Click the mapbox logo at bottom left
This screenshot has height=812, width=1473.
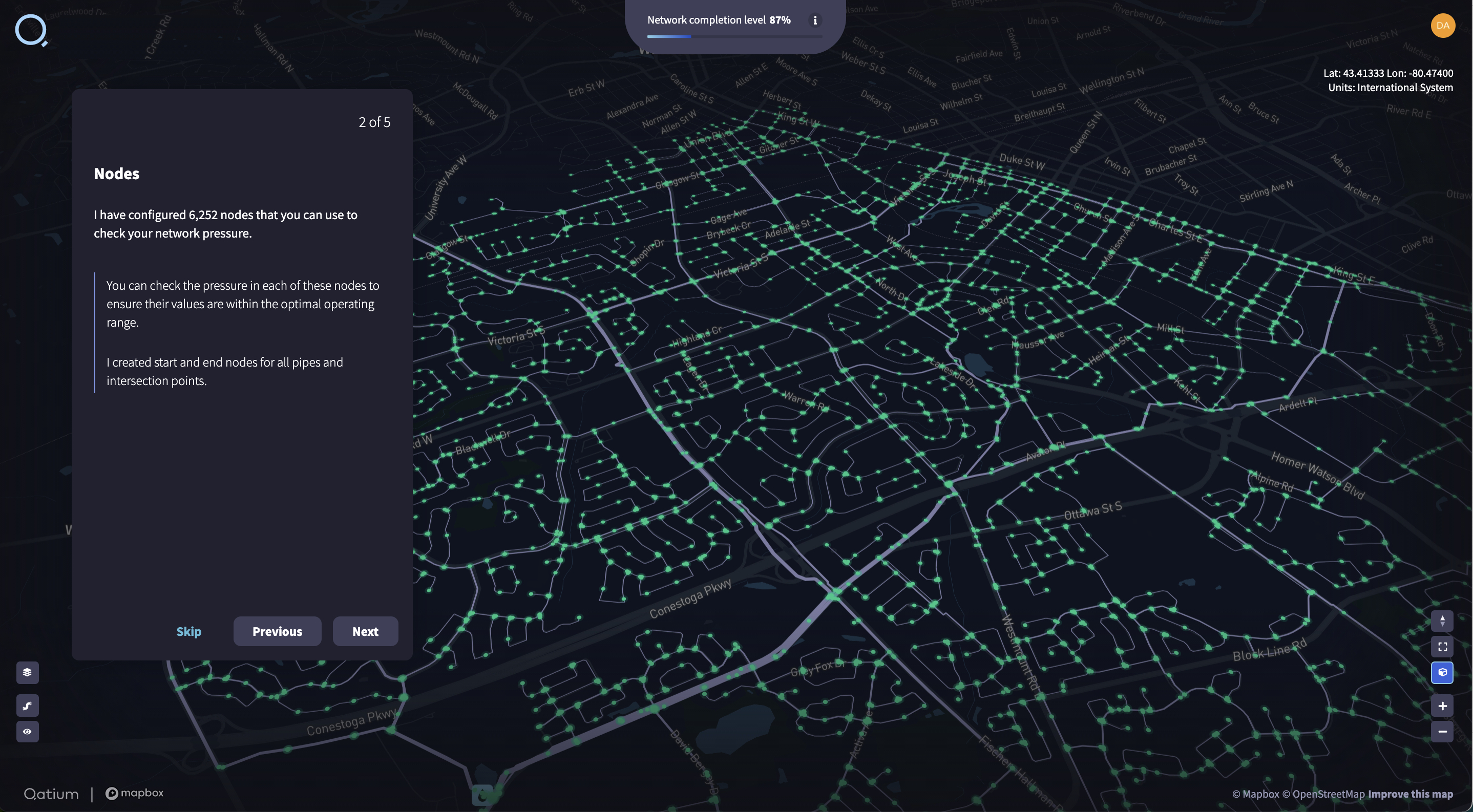[134, 793]
